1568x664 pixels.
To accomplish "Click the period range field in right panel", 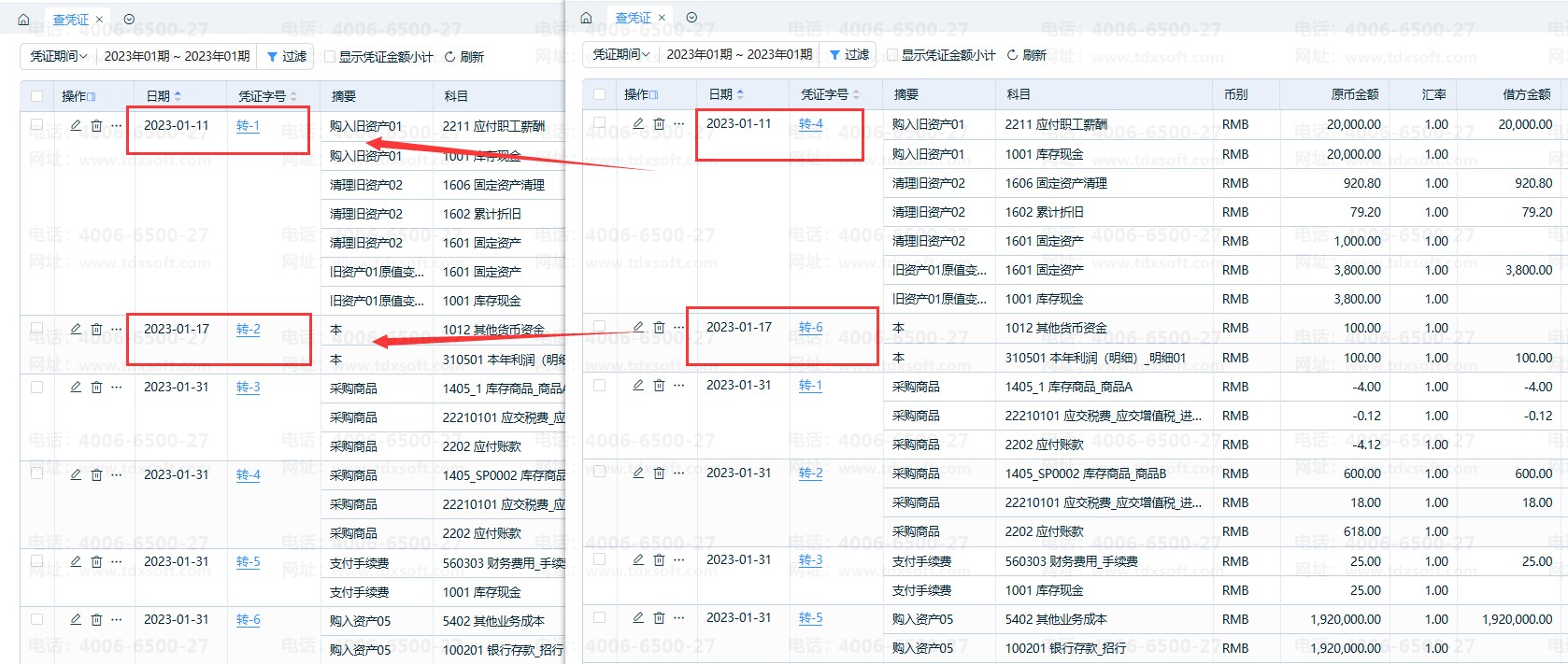I will pyautogui.click(x=738, y=55).
